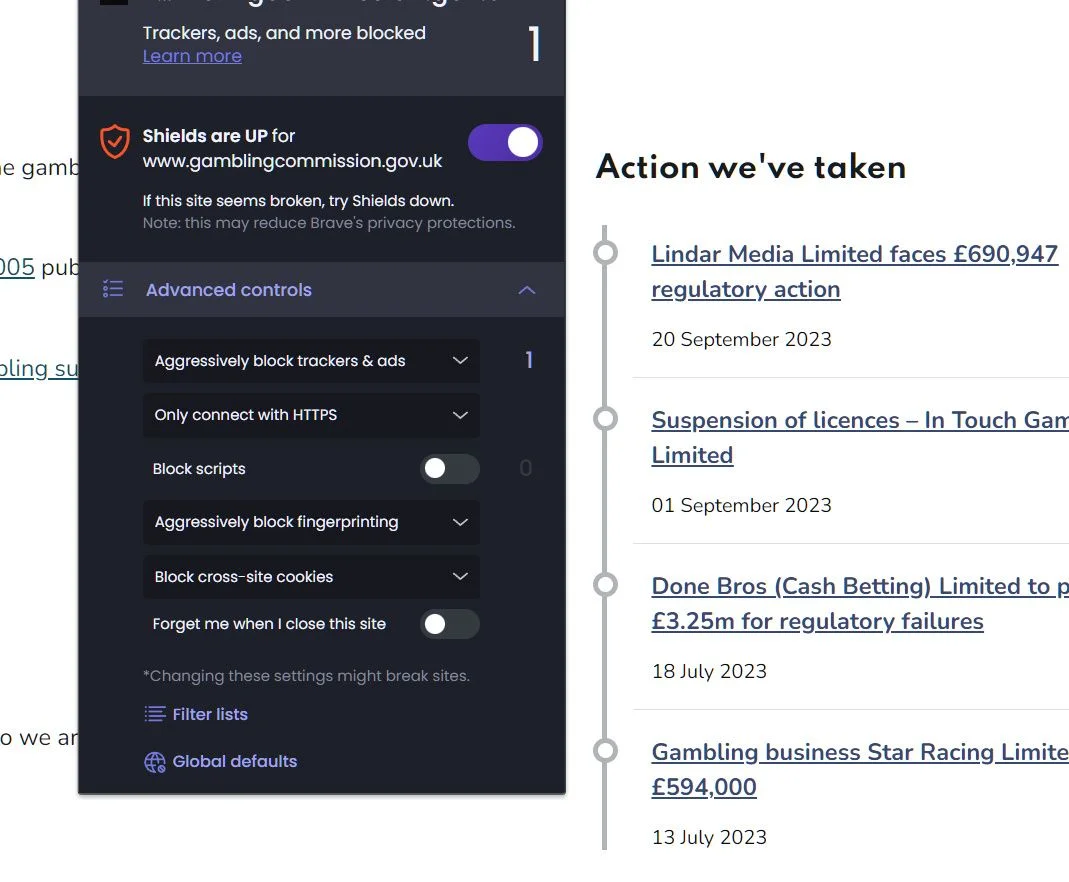Image resolution: width=1069 pixels, height=882 pixels.
Task: Open the Only connect with HTTPS dropdown
Action: 311,414
